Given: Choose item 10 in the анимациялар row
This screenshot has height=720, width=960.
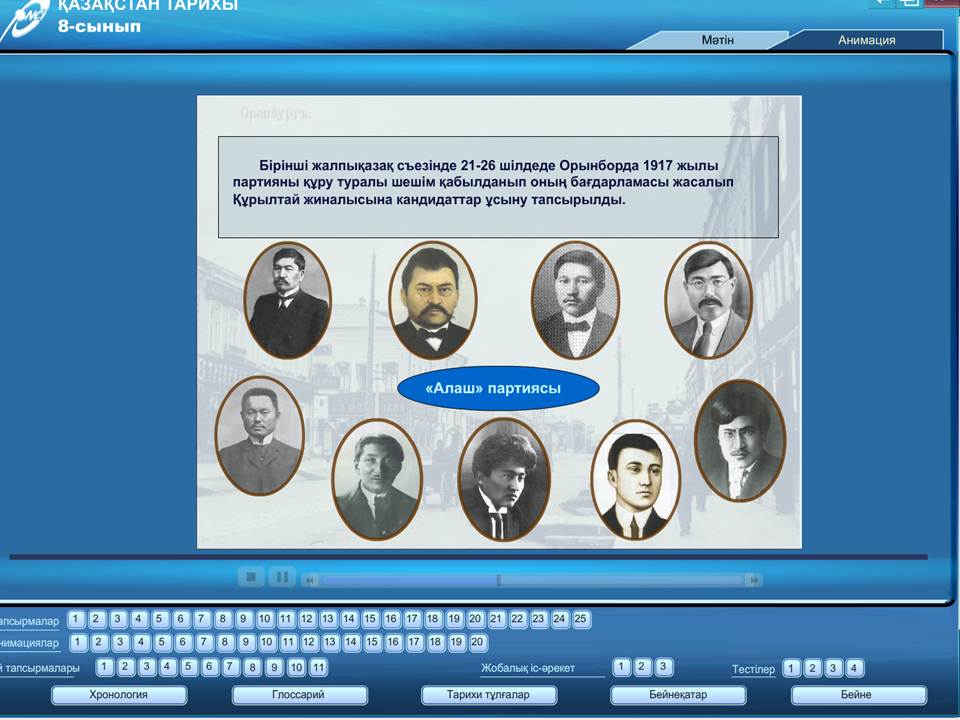Looking at the screenshot, I should click(267, 642).
